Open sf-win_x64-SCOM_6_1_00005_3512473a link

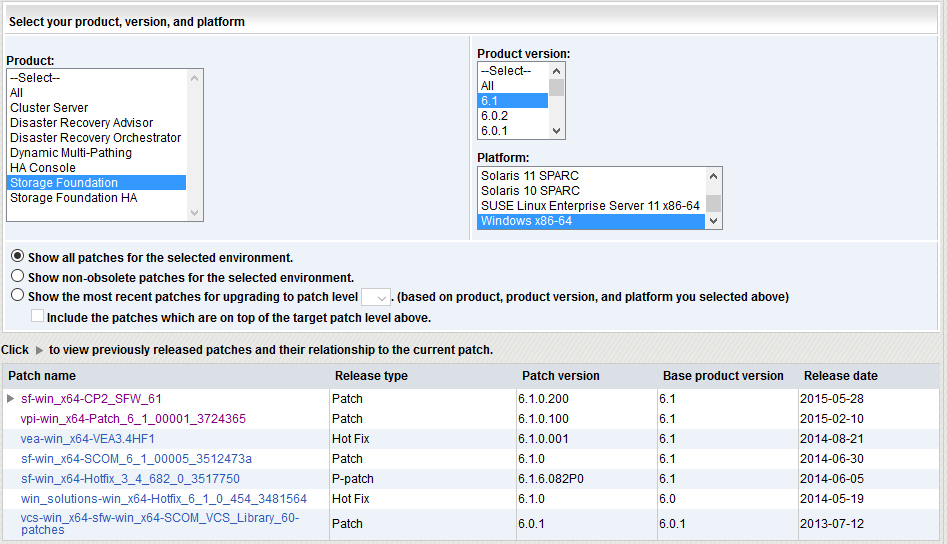136,459
